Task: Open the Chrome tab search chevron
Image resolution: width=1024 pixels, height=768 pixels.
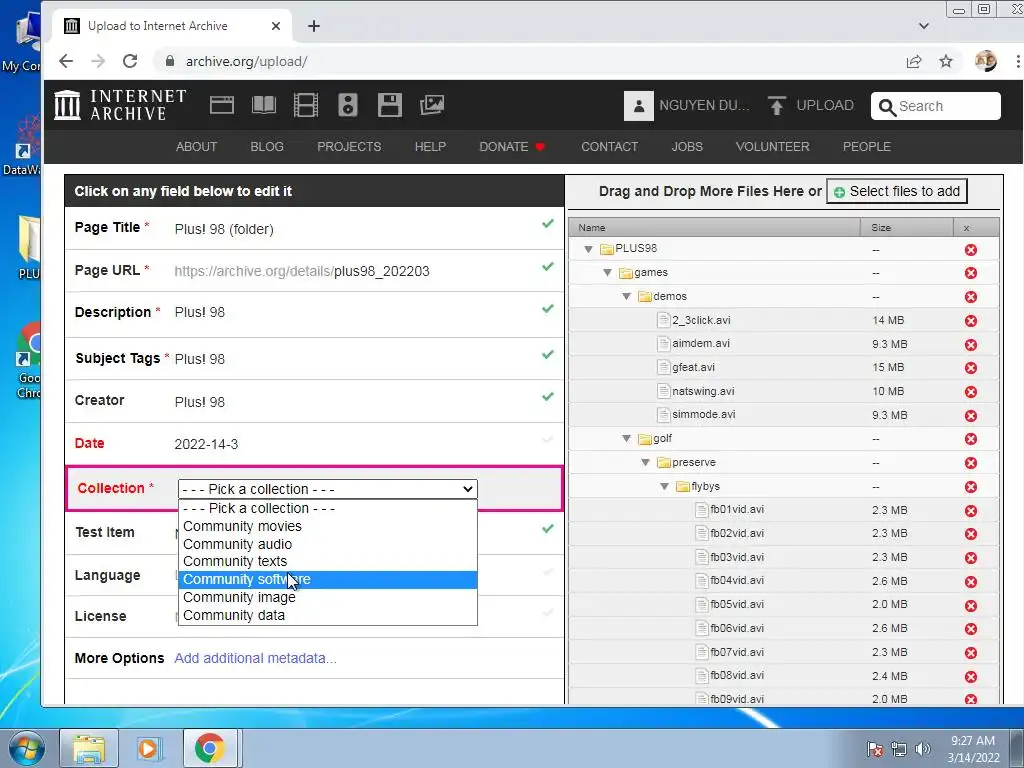Action: pyautogui.click(x=923, y=26)
